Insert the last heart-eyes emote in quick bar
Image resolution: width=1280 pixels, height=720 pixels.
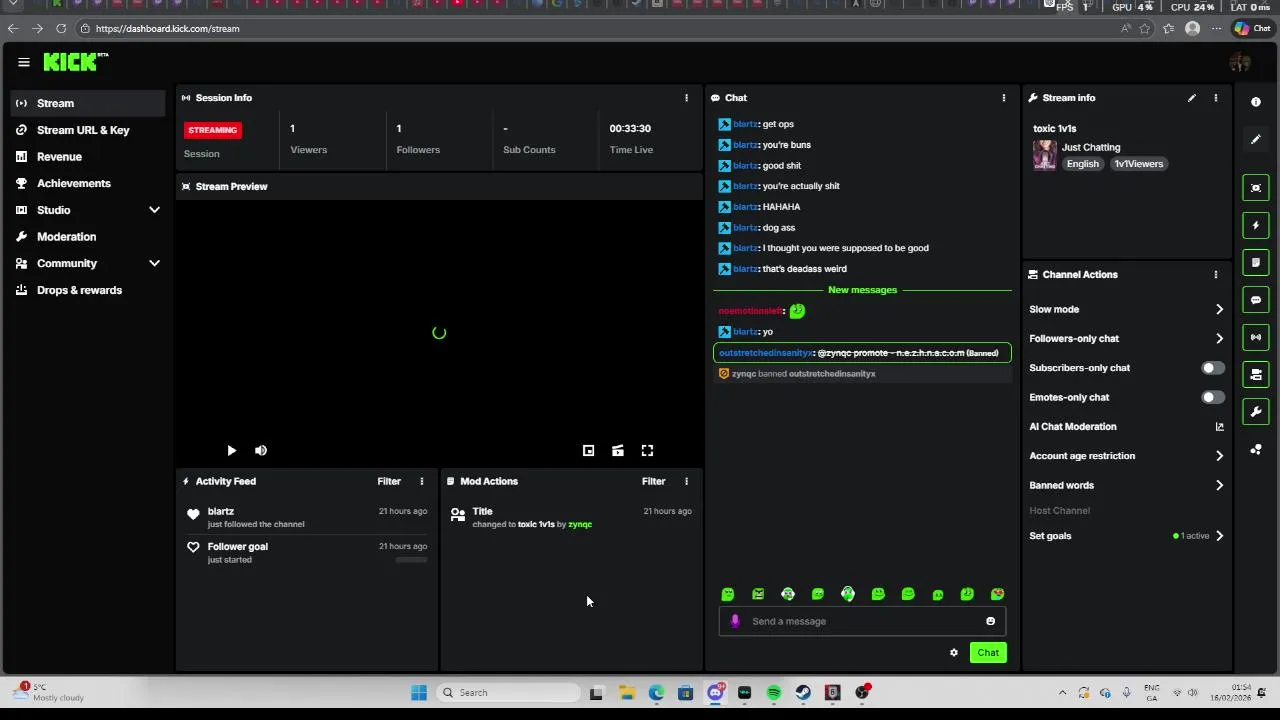click(x=998, y=595)
